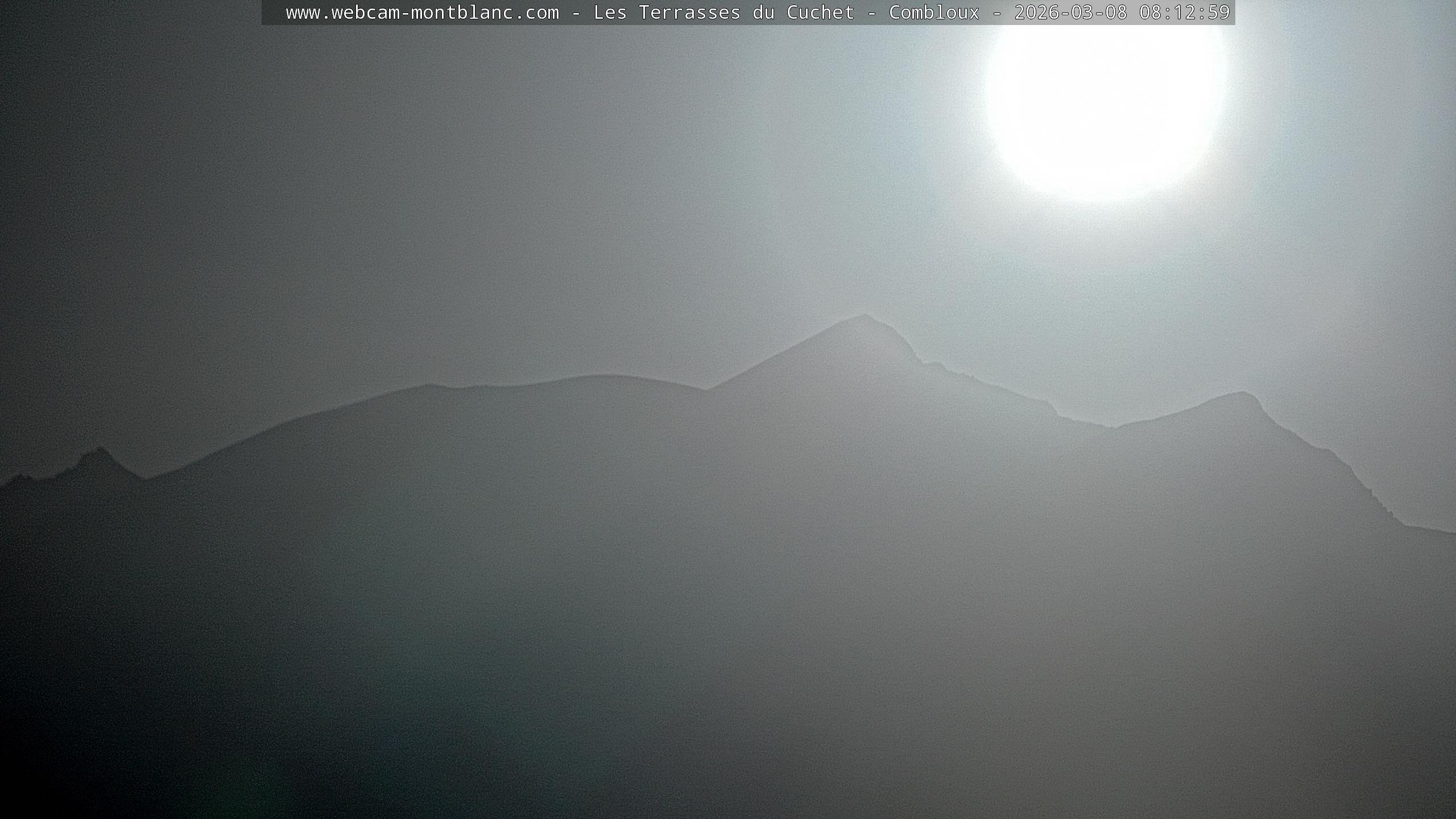Click the 'www' at start of banner
The width and height of the screenshot is (1456, 819).
303,13
